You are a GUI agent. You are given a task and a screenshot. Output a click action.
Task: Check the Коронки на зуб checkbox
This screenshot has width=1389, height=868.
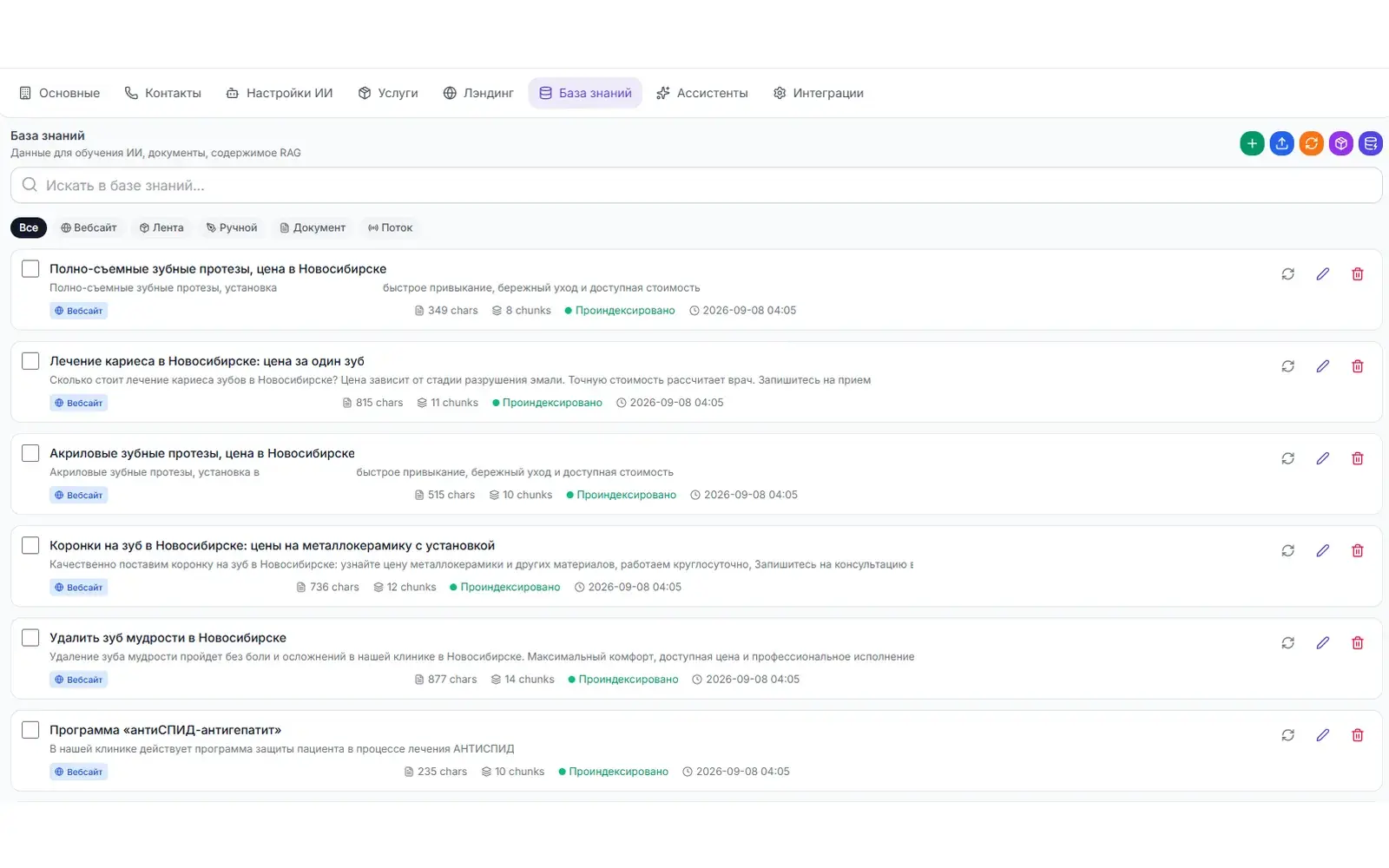[x=30, y=545]
